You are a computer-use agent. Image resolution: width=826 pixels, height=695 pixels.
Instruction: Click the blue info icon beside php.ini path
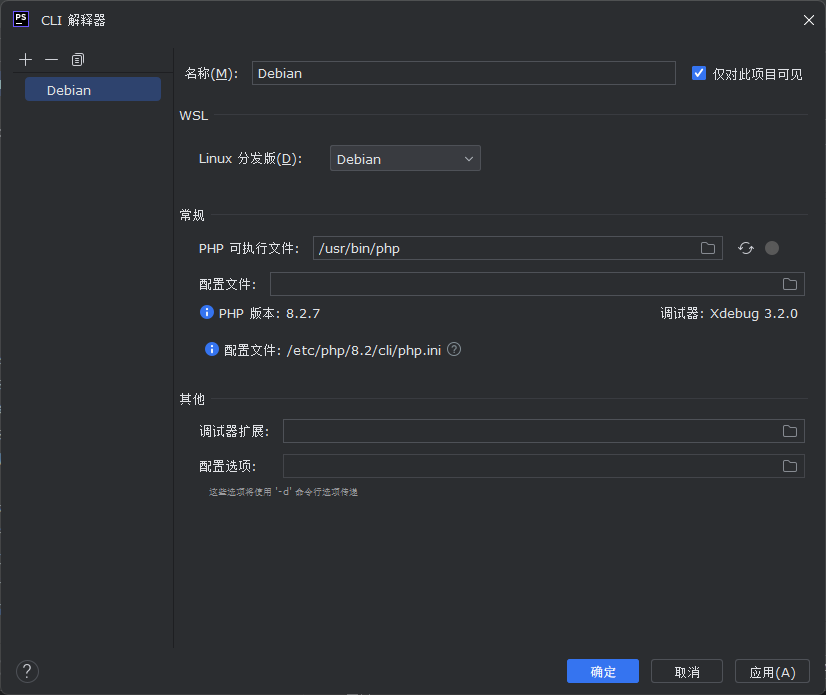click(212, 349)
